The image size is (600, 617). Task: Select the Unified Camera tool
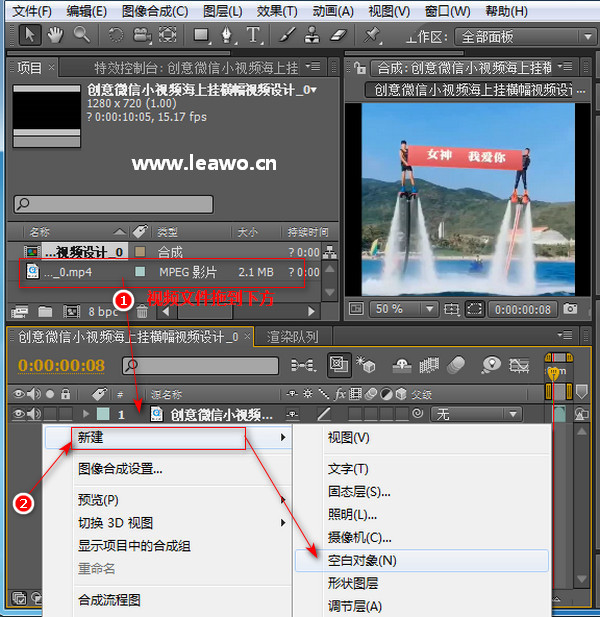tap(142, 35)
